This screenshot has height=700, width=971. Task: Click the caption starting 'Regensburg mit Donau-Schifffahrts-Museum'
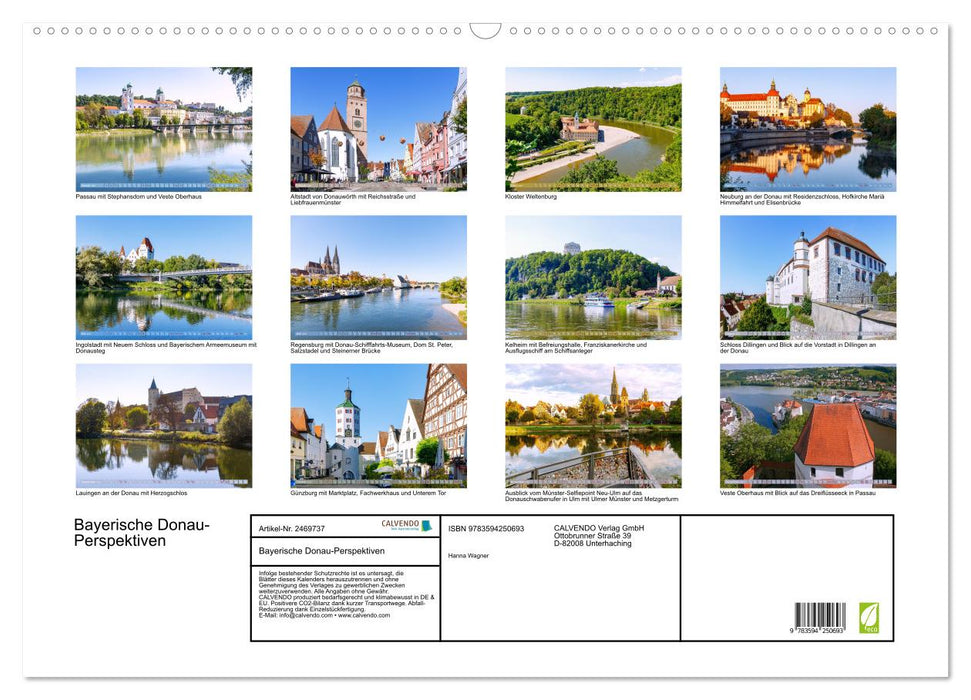pos(372,348)
